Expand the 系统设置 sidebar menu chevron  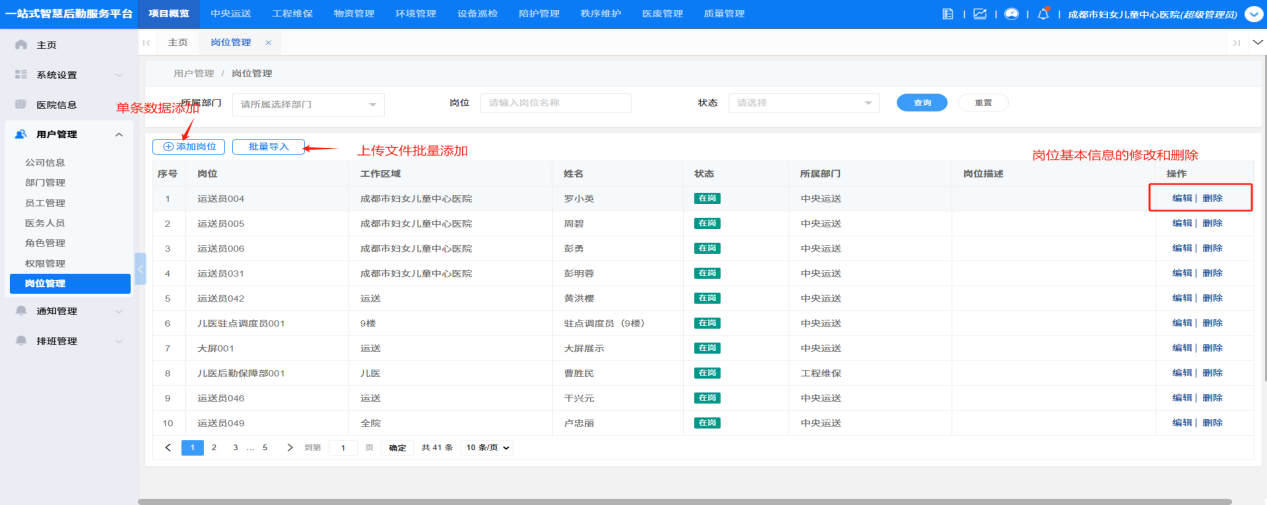(x=119, y=75)
